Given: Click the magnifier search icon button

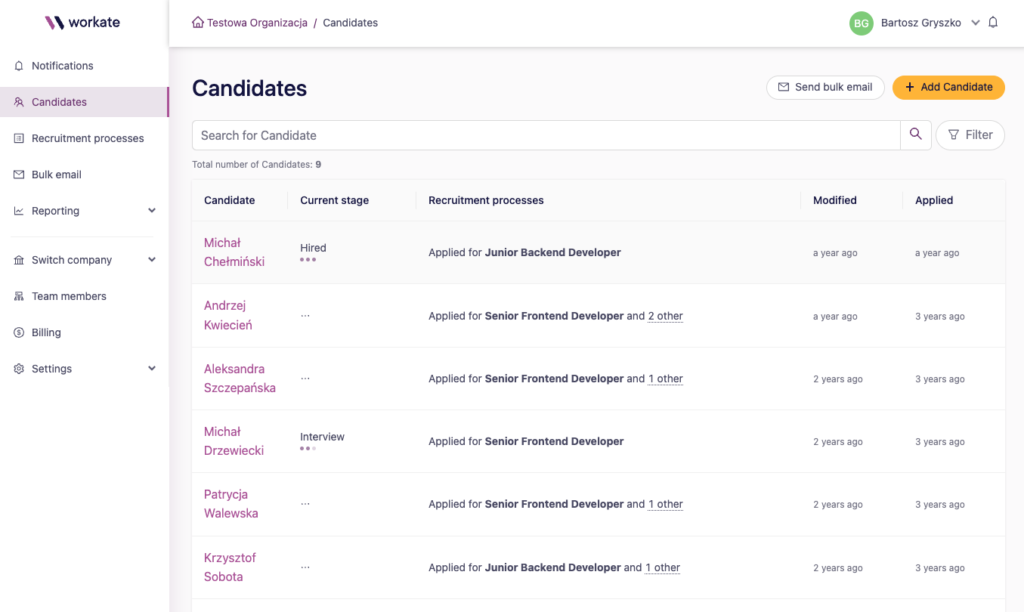Looking at the screenshot, I should pos(916,135).
